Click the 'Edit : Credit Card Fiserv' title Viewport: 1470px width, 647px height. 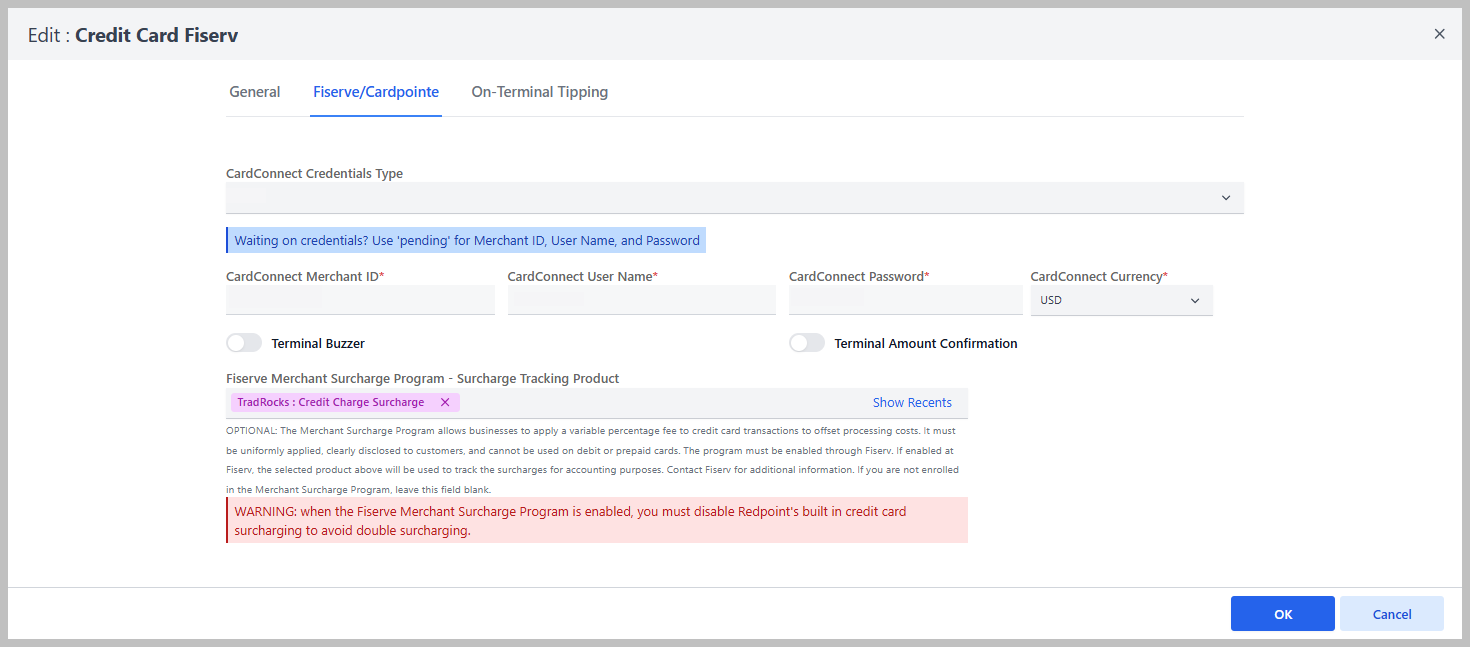point(133,36)
